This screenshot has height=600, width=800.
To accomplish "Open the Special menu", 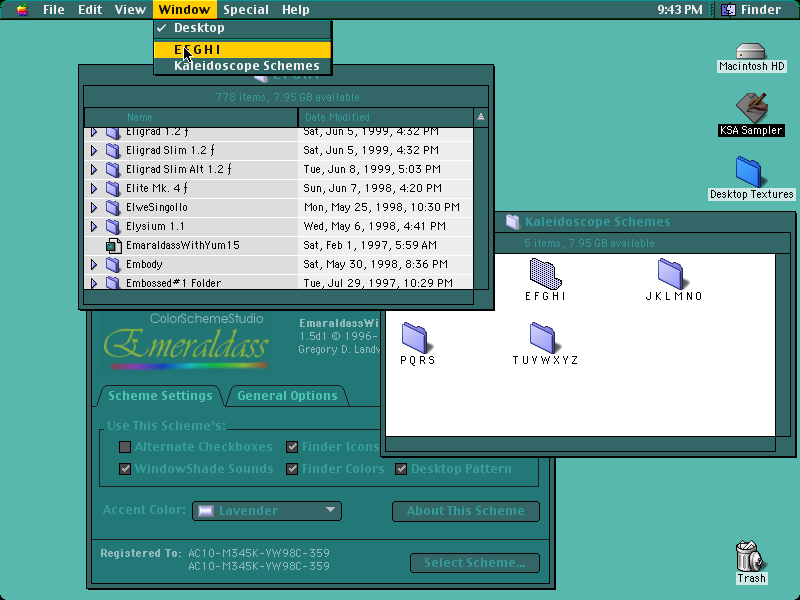I will 246,10.
